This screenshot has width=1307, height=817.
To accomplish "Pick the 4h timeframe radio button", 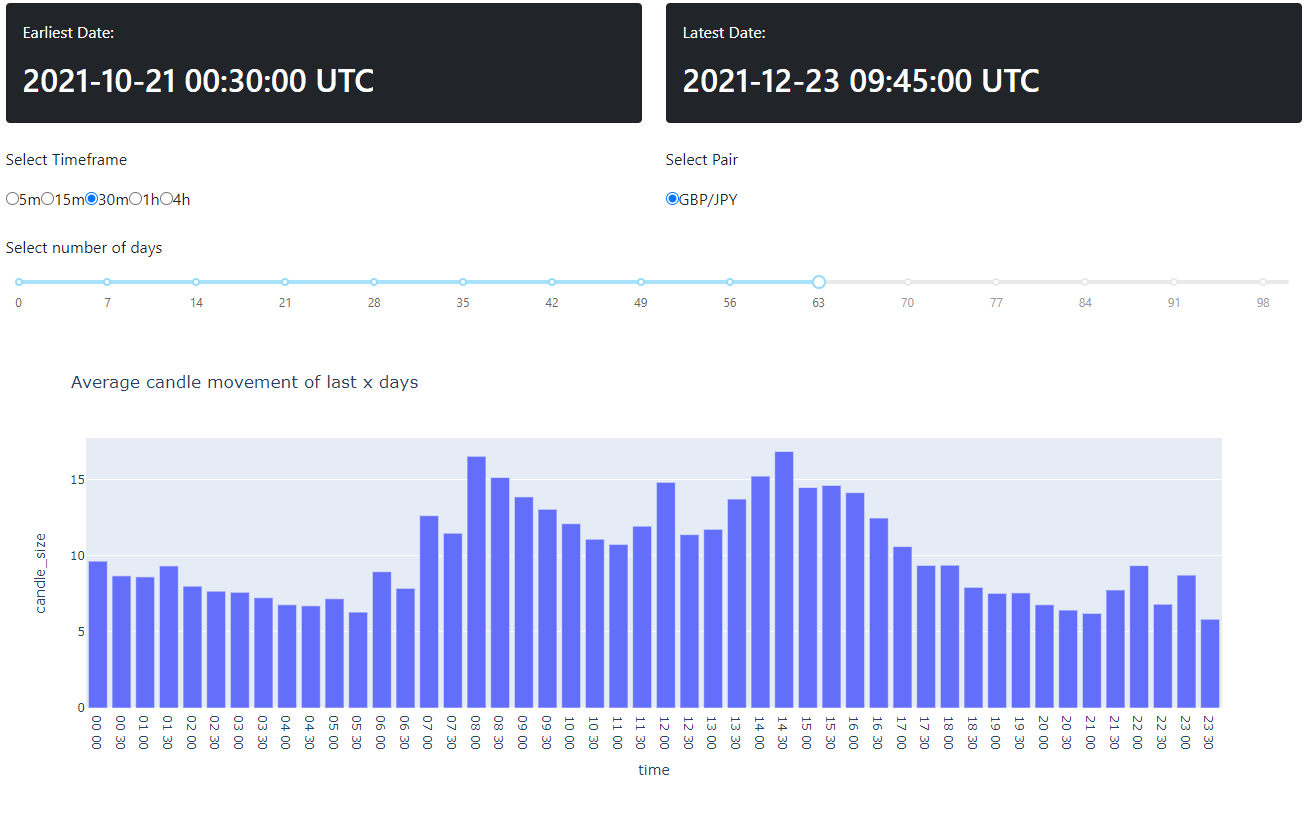I will click(x=166, y=199).
